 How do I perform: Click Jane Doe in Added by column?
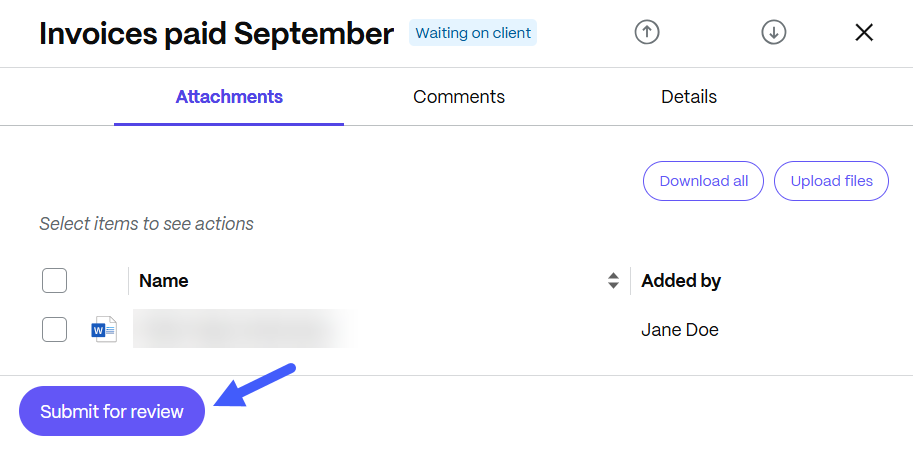[x=679, y=330]
